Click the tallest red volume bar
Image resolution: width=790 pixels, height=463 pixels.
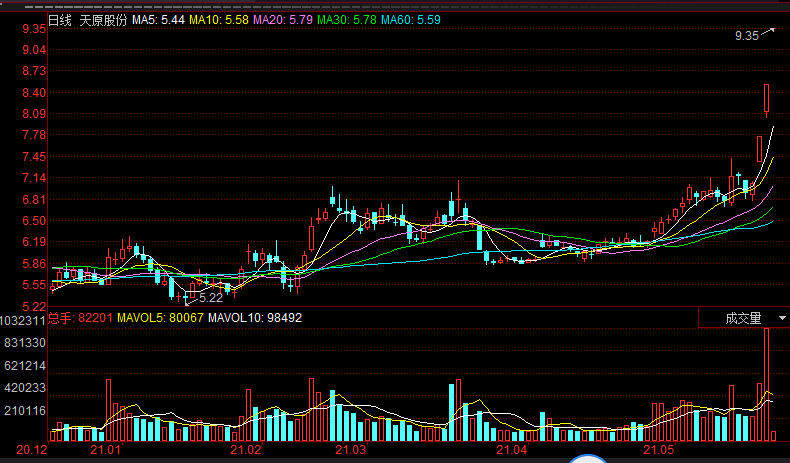[x=767, y=383]
